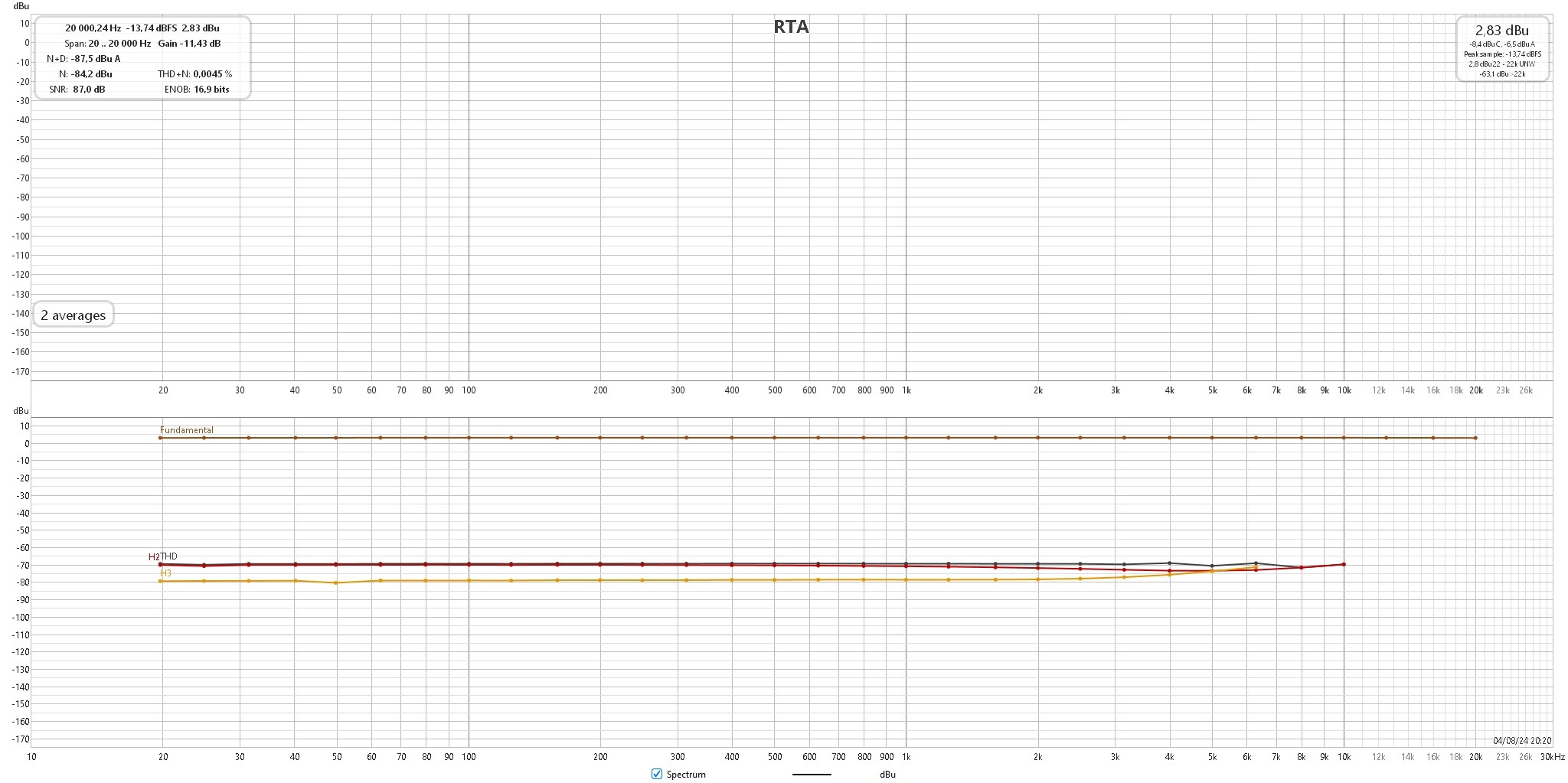Viewport: 1568px width, 783px height.
Task: Click the '30kHz' label on bottom axis
Action: [x=1553, y=757]
